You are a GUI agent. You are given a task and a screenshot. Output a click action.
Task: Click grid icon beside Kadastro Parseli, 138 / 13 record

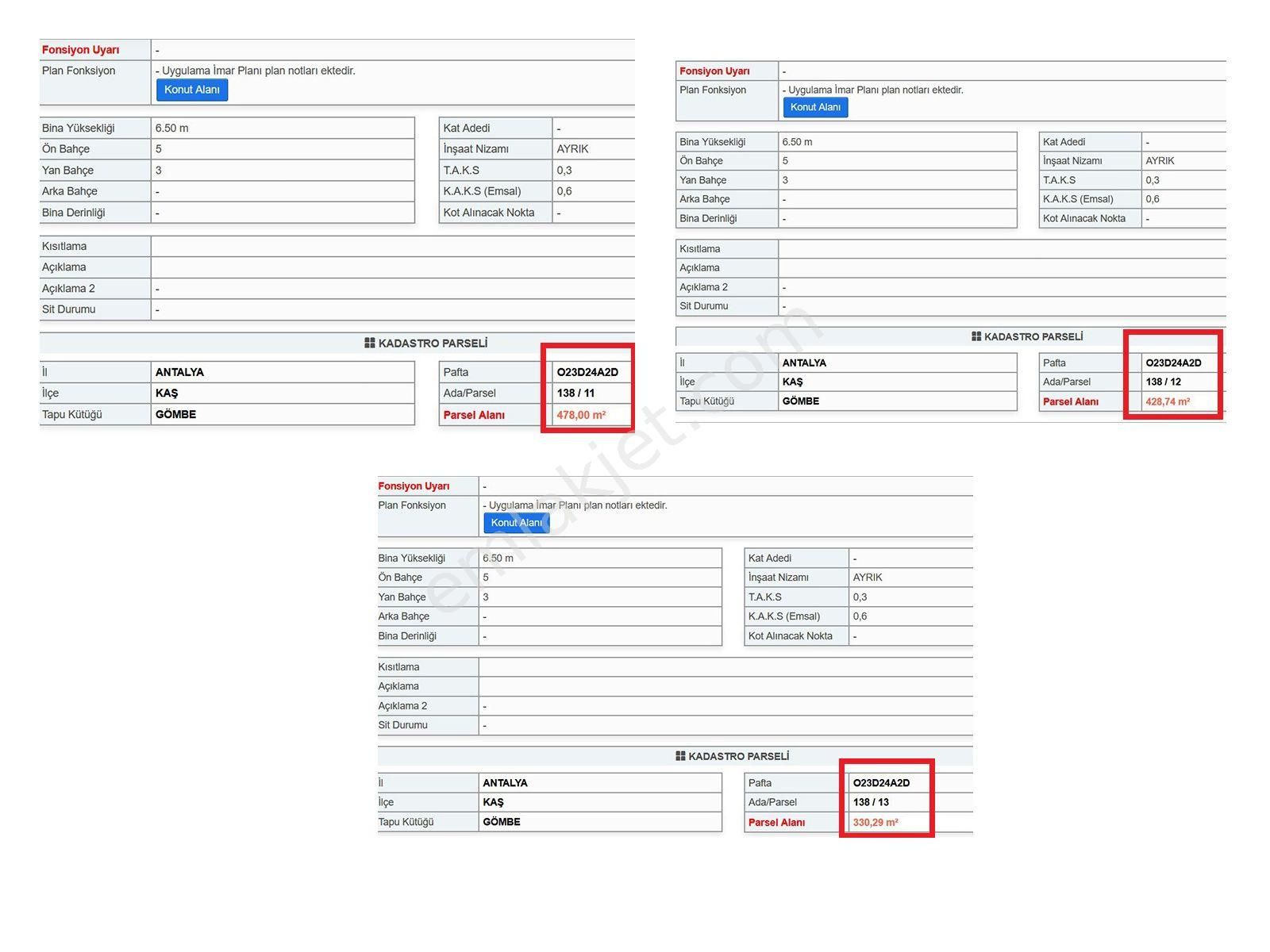click(x=680, y=756)
